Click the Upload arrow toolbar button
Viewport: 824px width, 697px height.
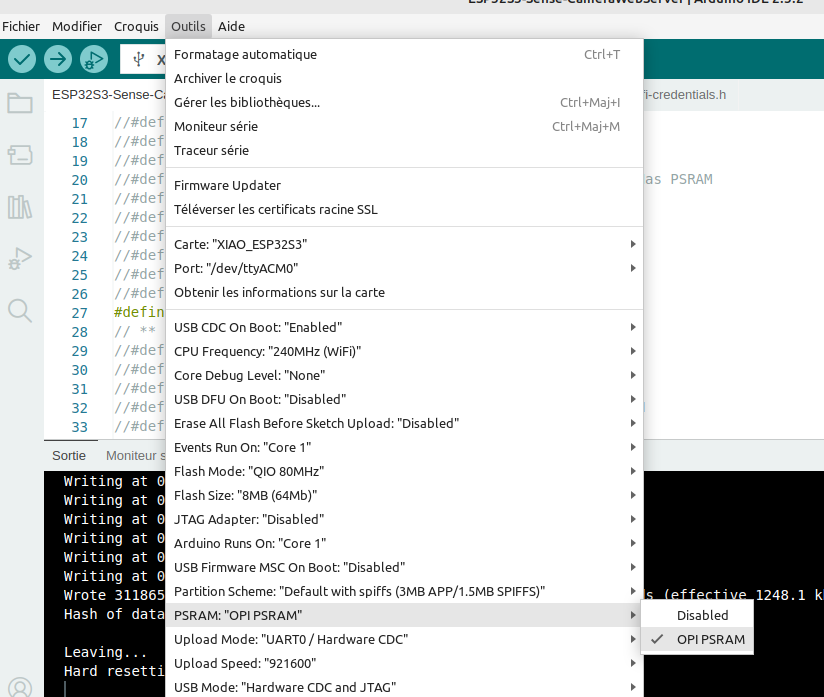58,59
